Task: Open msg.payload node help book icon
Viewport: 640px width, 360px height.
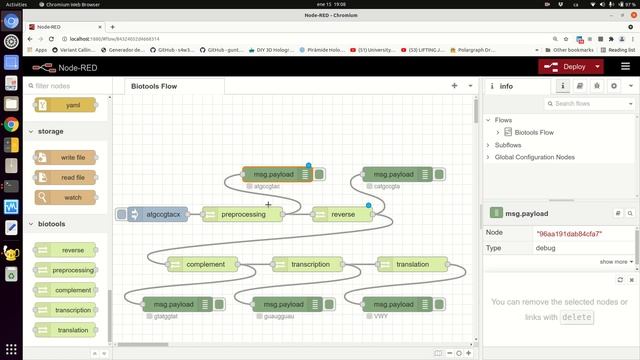Action: (x=618, y=213)
